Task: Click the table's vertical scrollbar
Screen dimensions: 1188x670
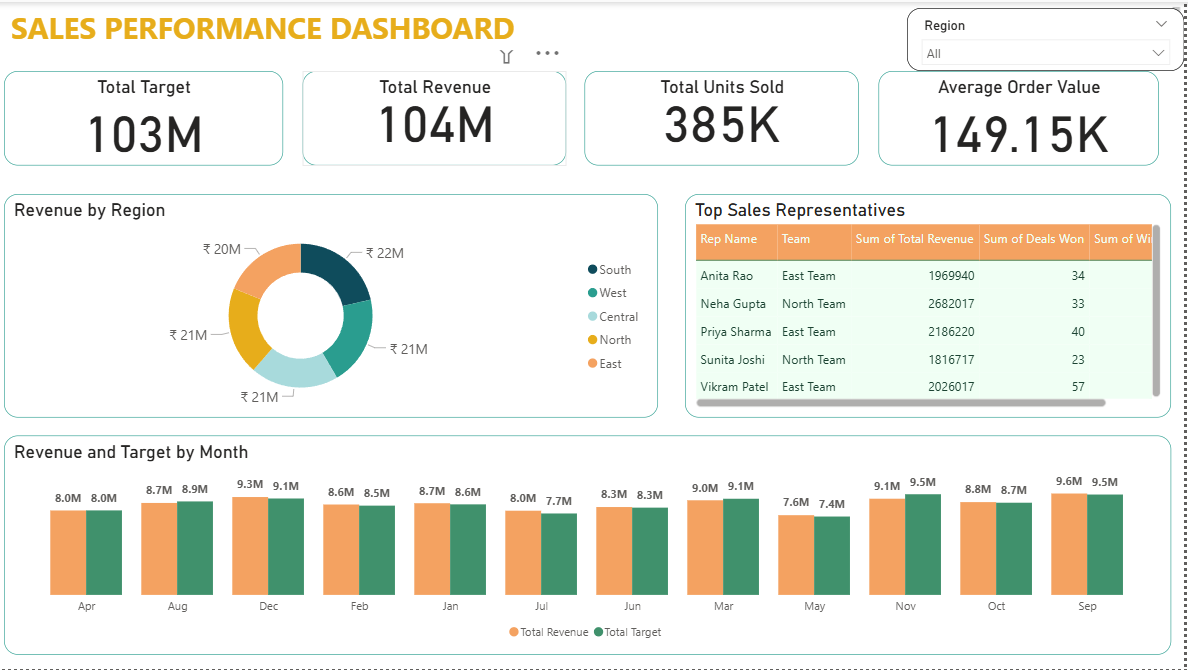Action: pyautogui.click(x=1156, y=310)
